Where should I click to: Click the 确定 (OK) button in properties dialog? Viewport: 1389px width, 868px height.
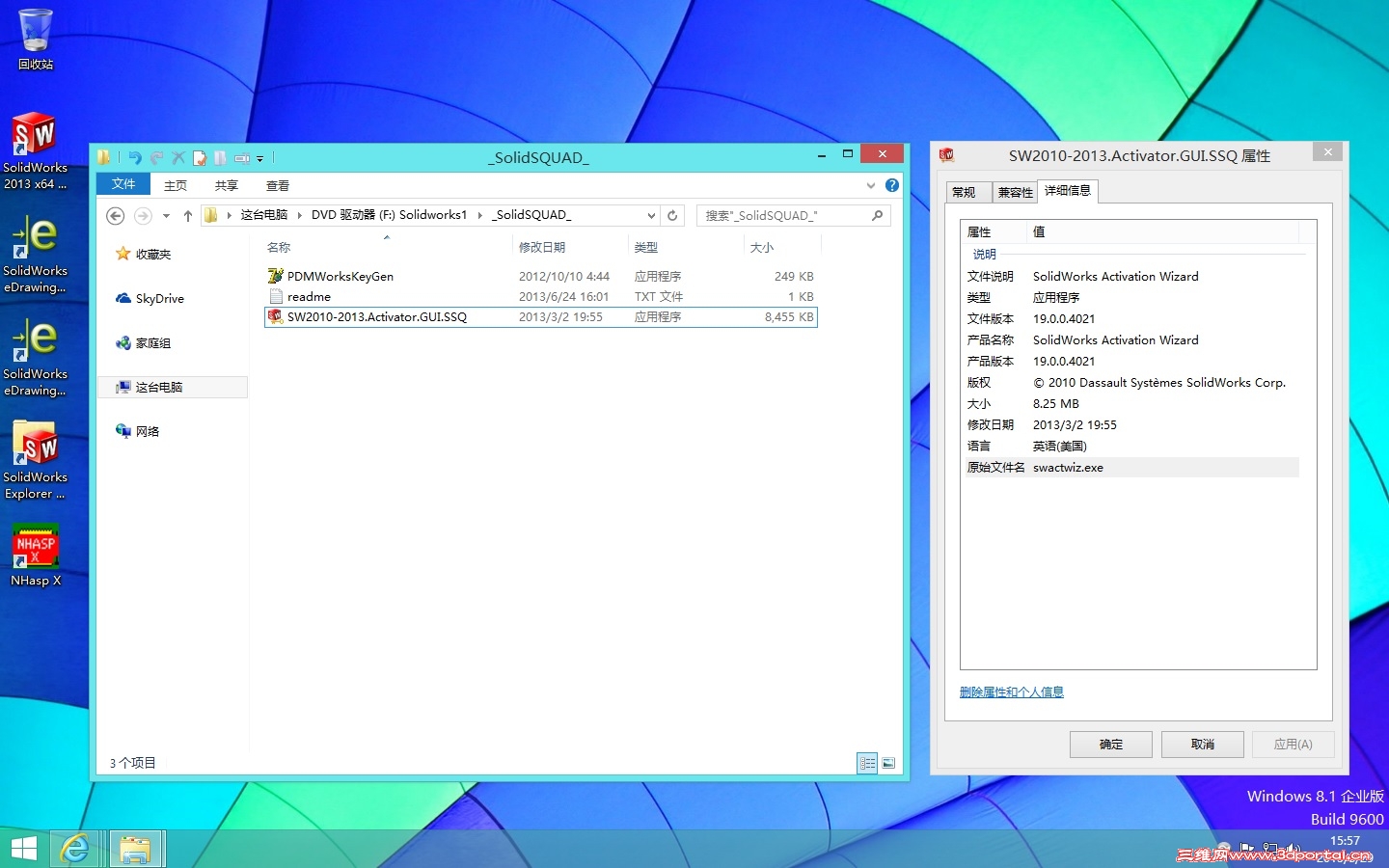click(1111, 745)
